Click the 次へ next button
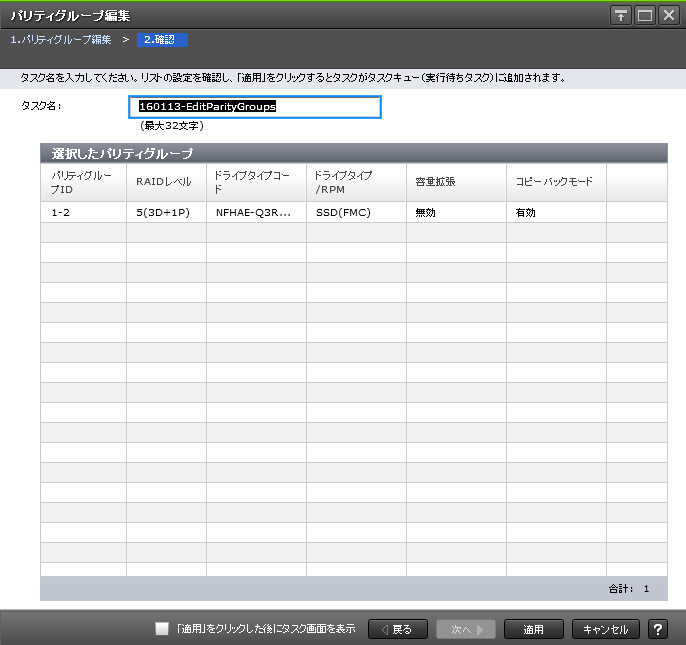 tap(465, 629)
